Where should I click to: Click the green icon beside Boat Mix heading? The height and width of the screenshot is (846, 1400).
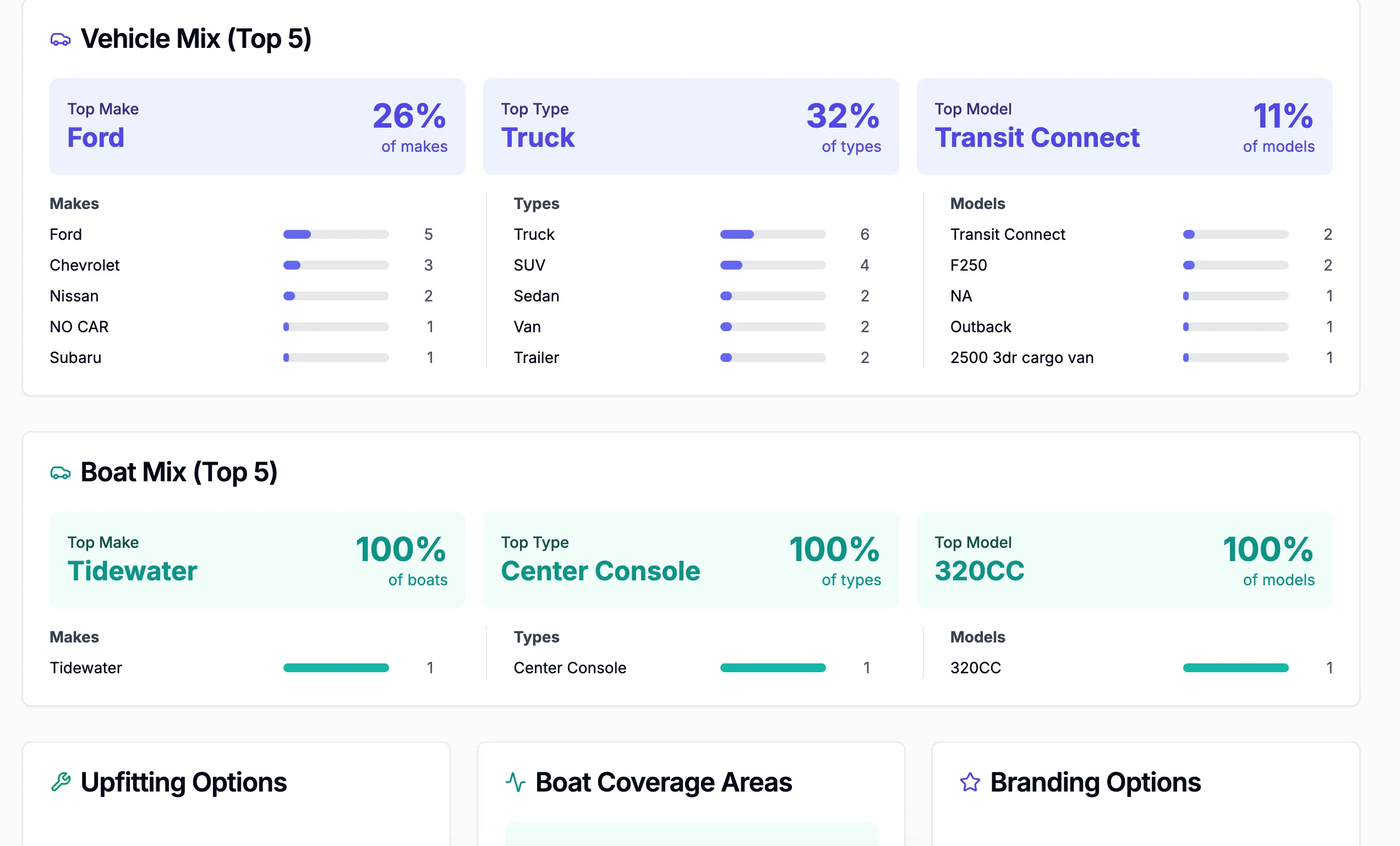pos(60,473)
